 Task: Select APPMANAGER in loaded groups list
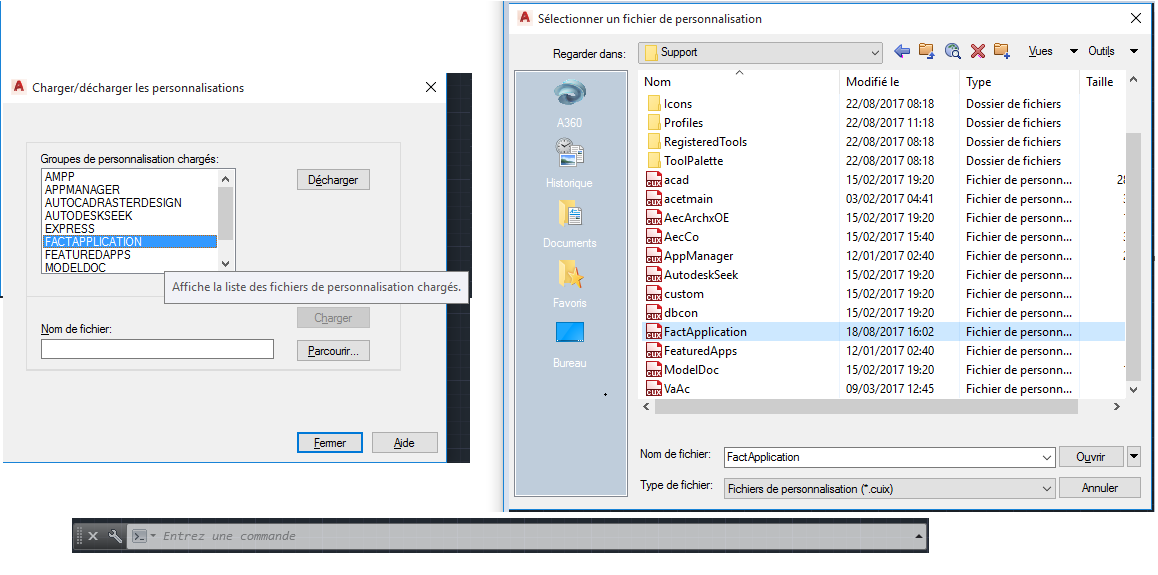pos(130,190)
